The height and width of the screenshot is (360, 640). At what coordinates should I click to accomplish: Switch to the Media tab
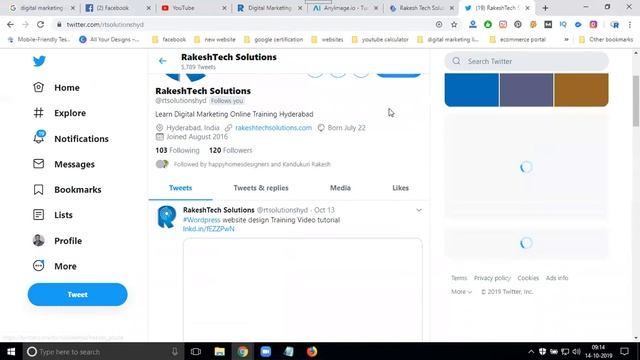pos(340,188)
